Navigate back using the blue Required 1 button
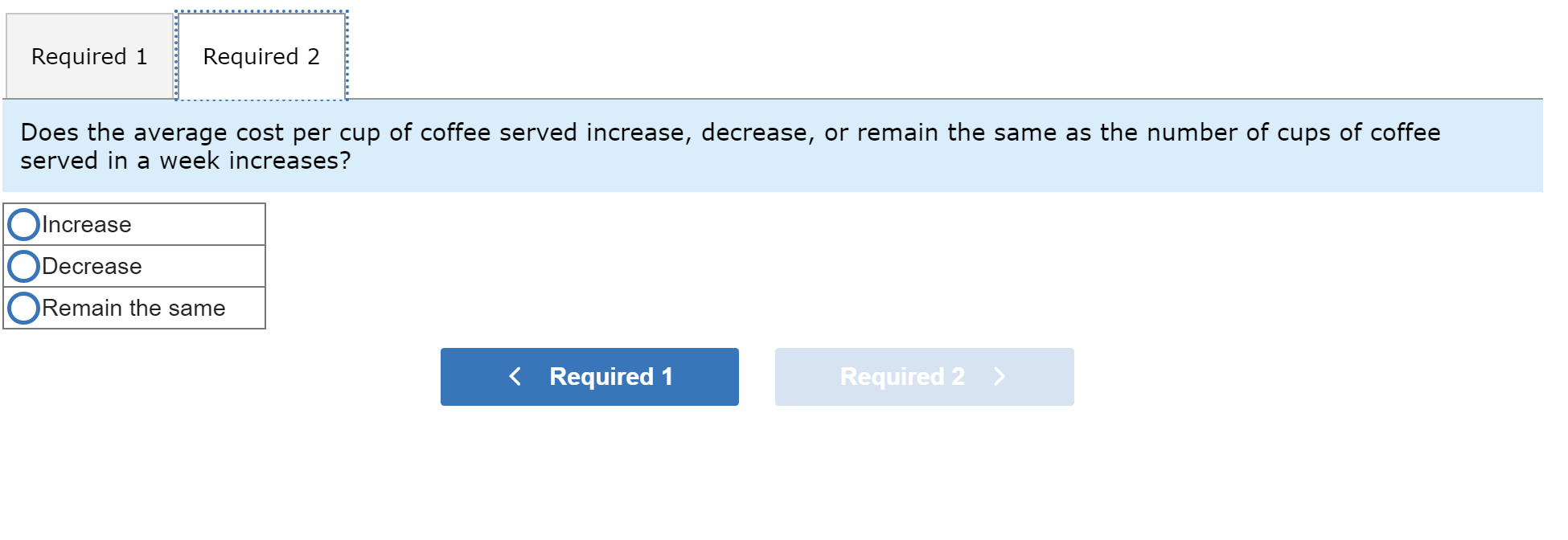 coord(589,376)
